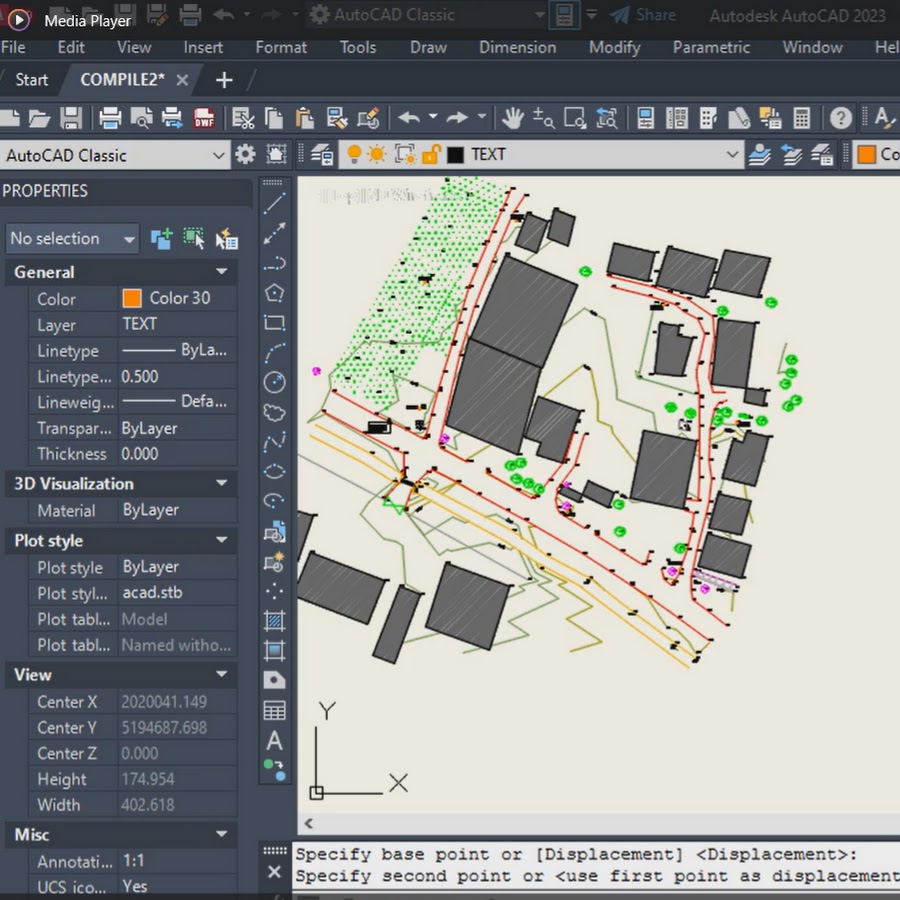900x900 pixels.
Task: Open the Modify menu
Action: [x=615, y=47]
